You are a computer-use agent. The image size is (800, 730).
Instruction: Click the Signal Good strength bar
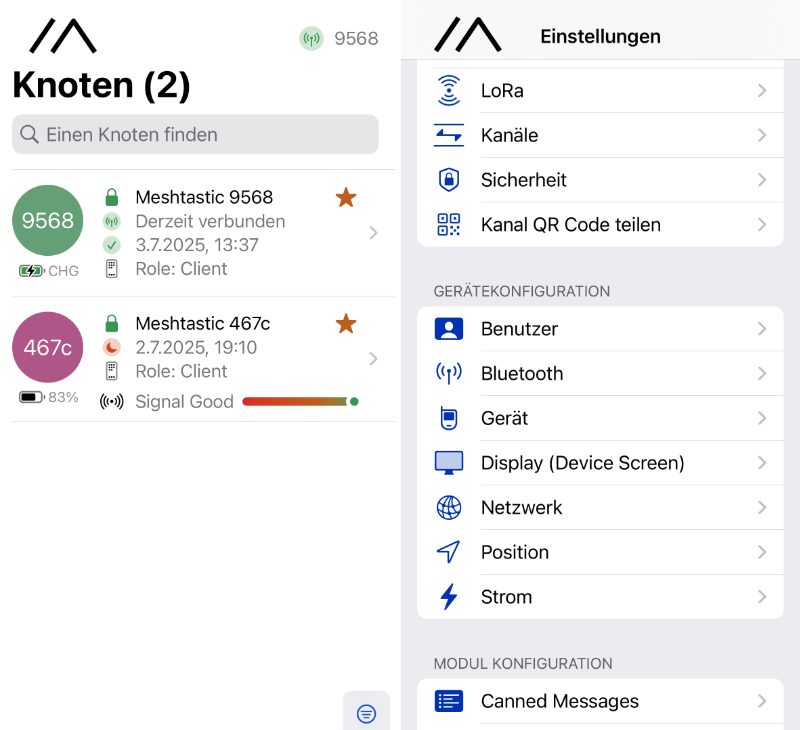tap(300, 401)
